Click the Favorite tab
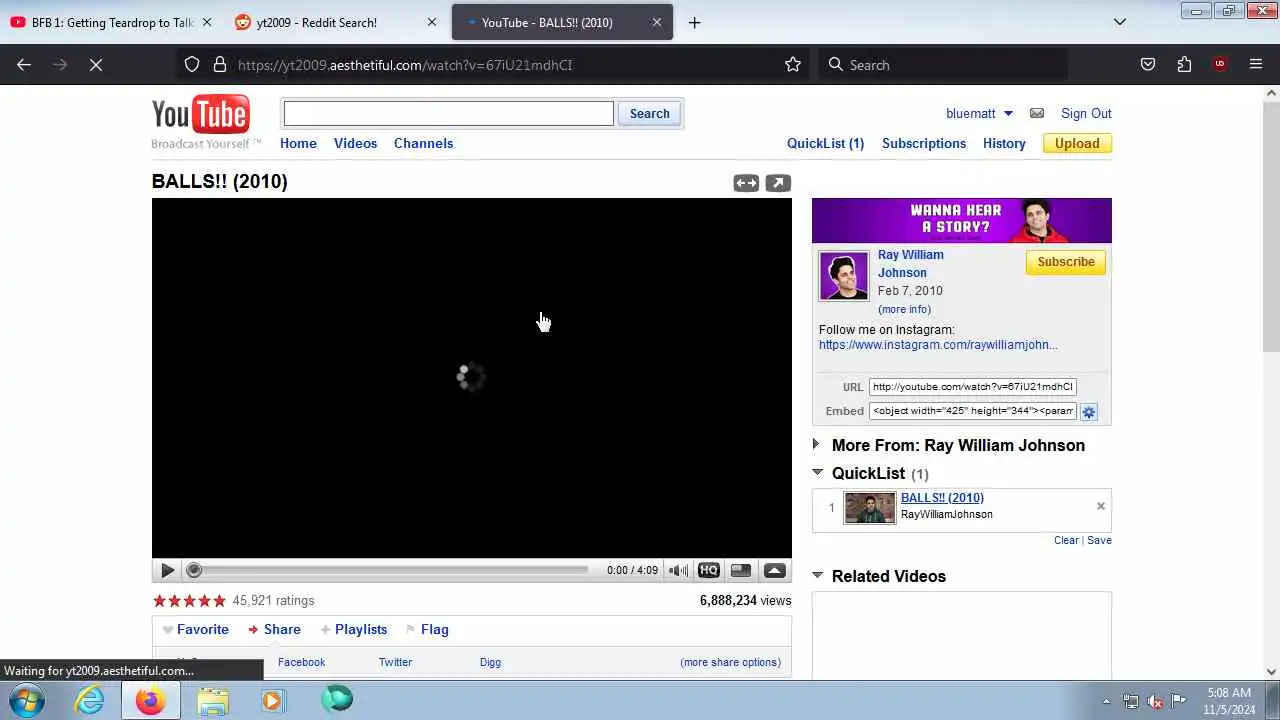1280x720 pixels. 196,629
